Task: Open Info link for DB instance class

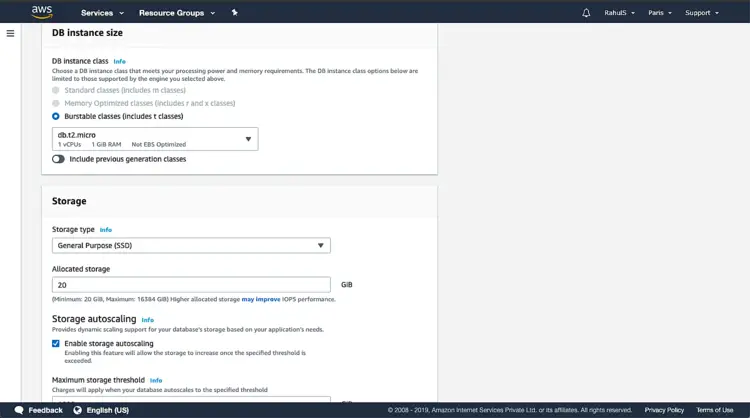Action: click(120, 61)
